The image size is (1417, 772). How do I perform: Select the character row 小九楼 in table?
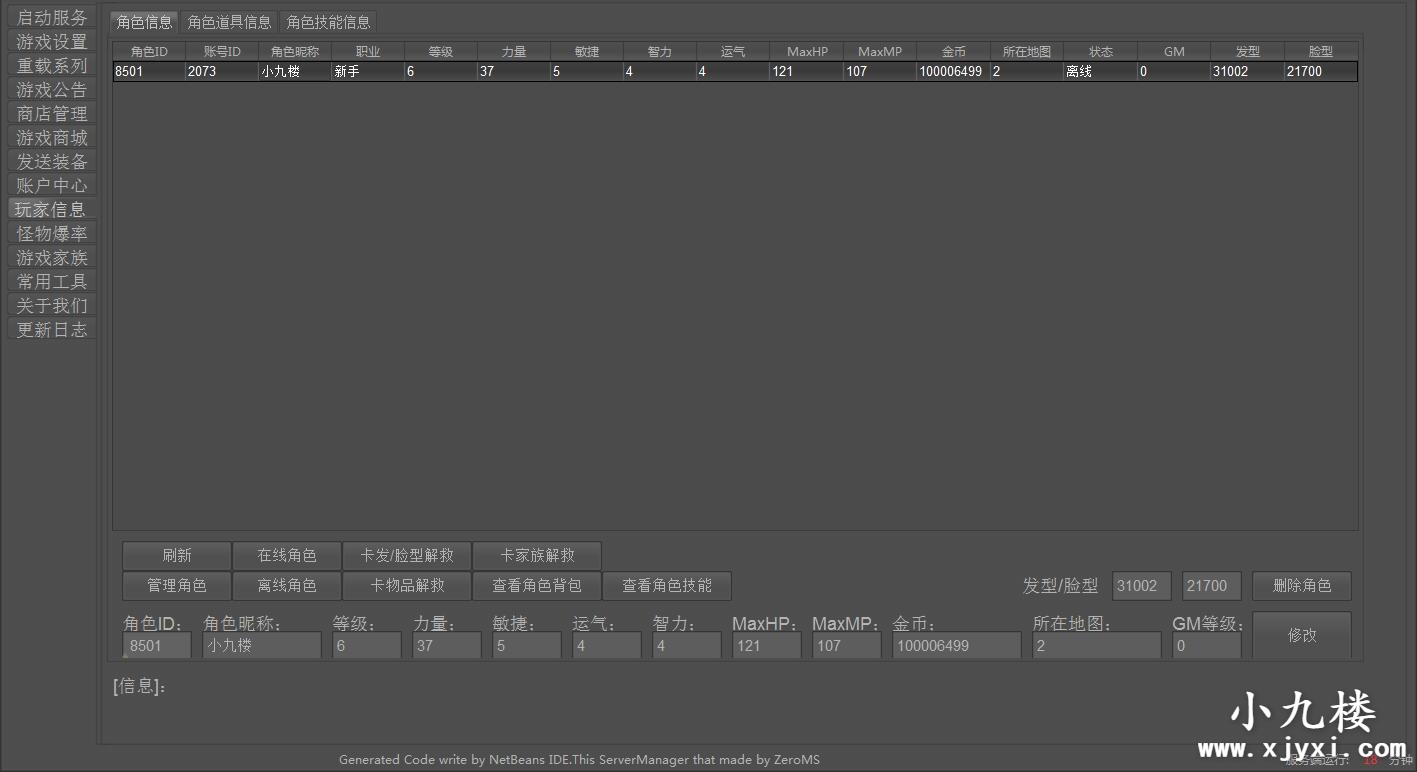[x=294, y=72]
